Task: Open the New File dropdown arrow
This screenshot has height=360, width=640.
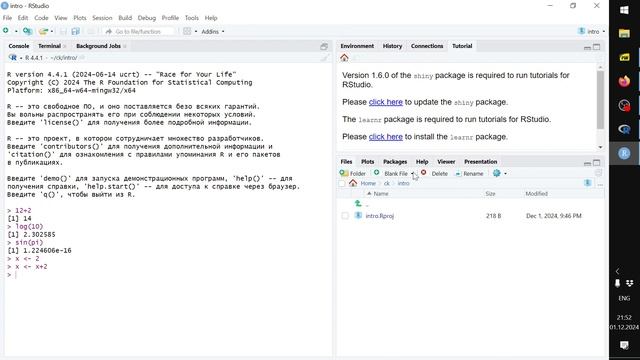Action: tap(16, 31)
